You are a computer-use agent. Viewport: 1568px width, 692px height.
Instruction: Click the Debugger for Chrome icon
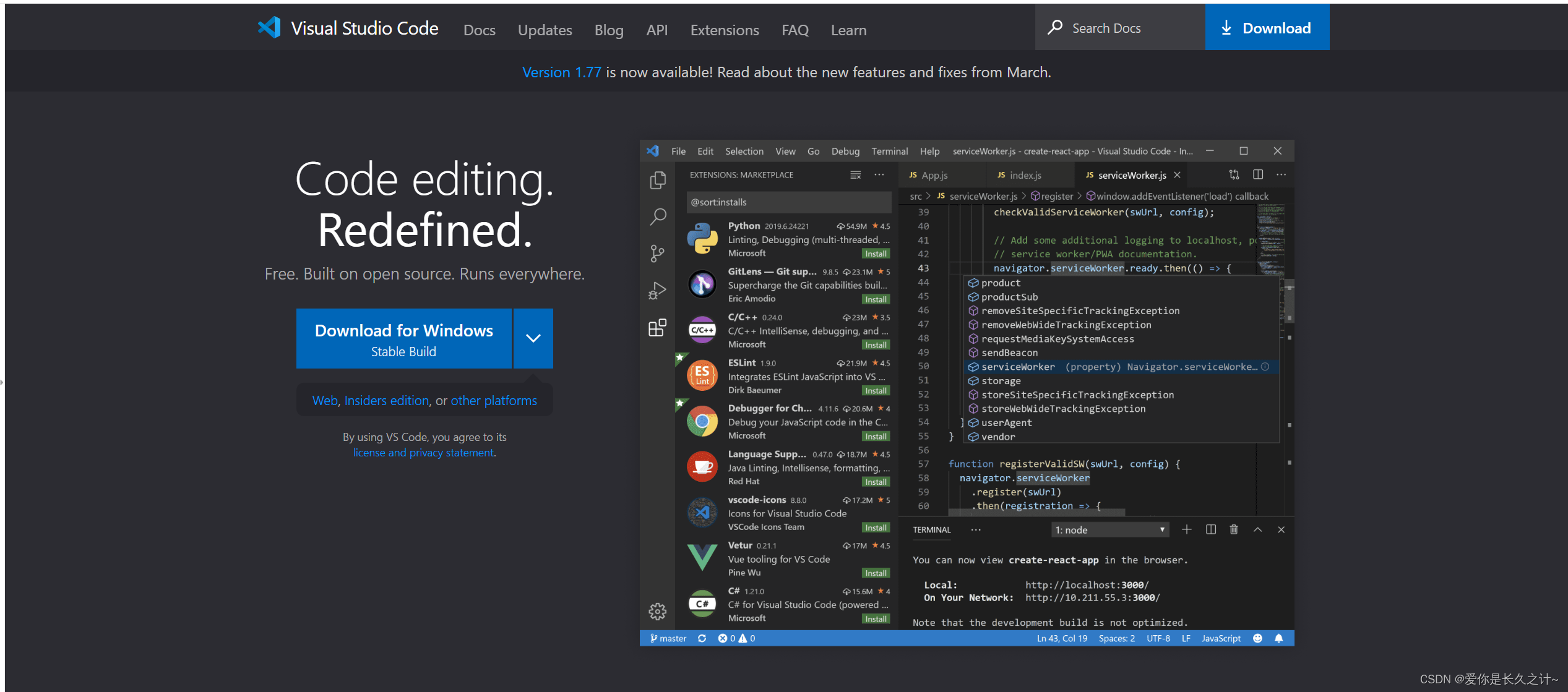[702, 421]
